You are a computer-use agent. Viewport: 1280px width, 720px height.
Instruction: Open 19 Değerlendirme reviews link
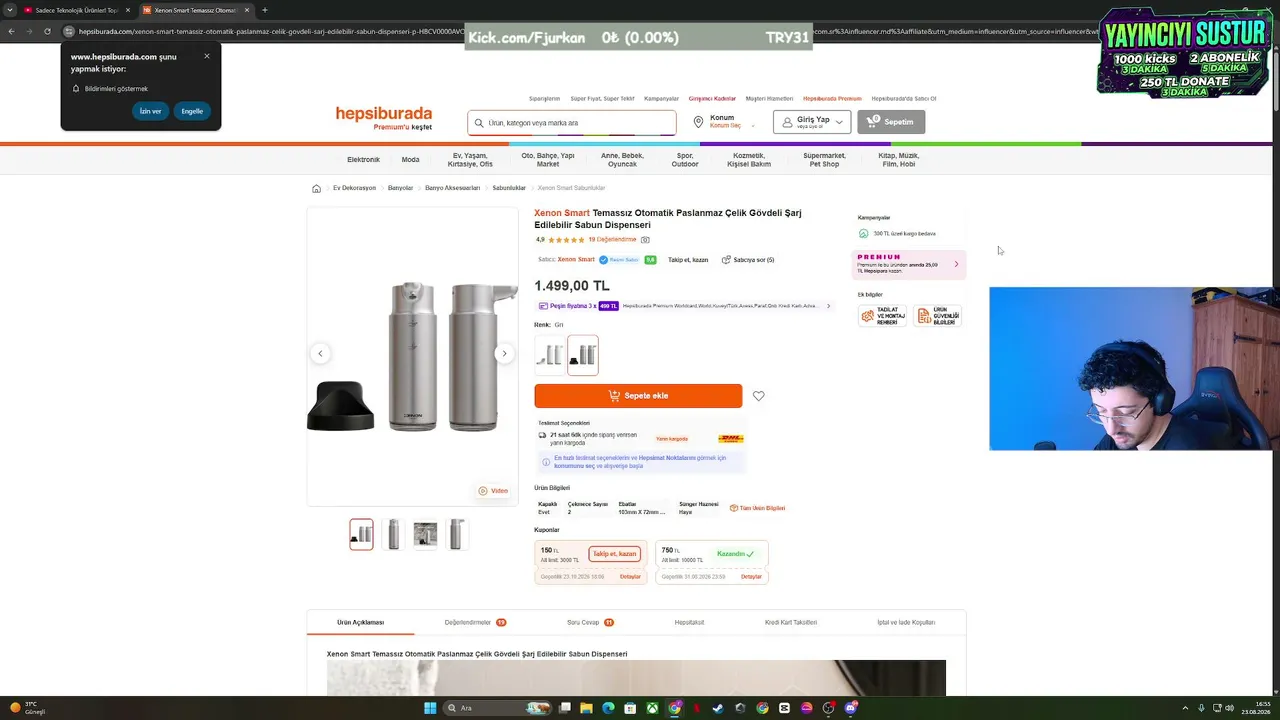[612, 240]
